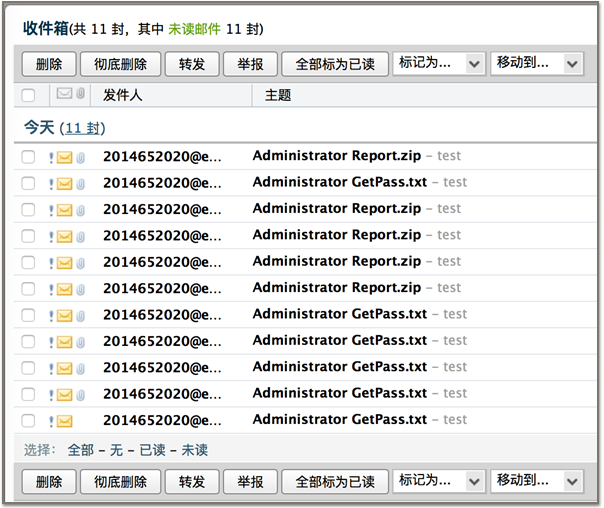The image size is (604, 508).
Task: Click the paperclip icon in the eighth email row
Action: tap(80, 342)
